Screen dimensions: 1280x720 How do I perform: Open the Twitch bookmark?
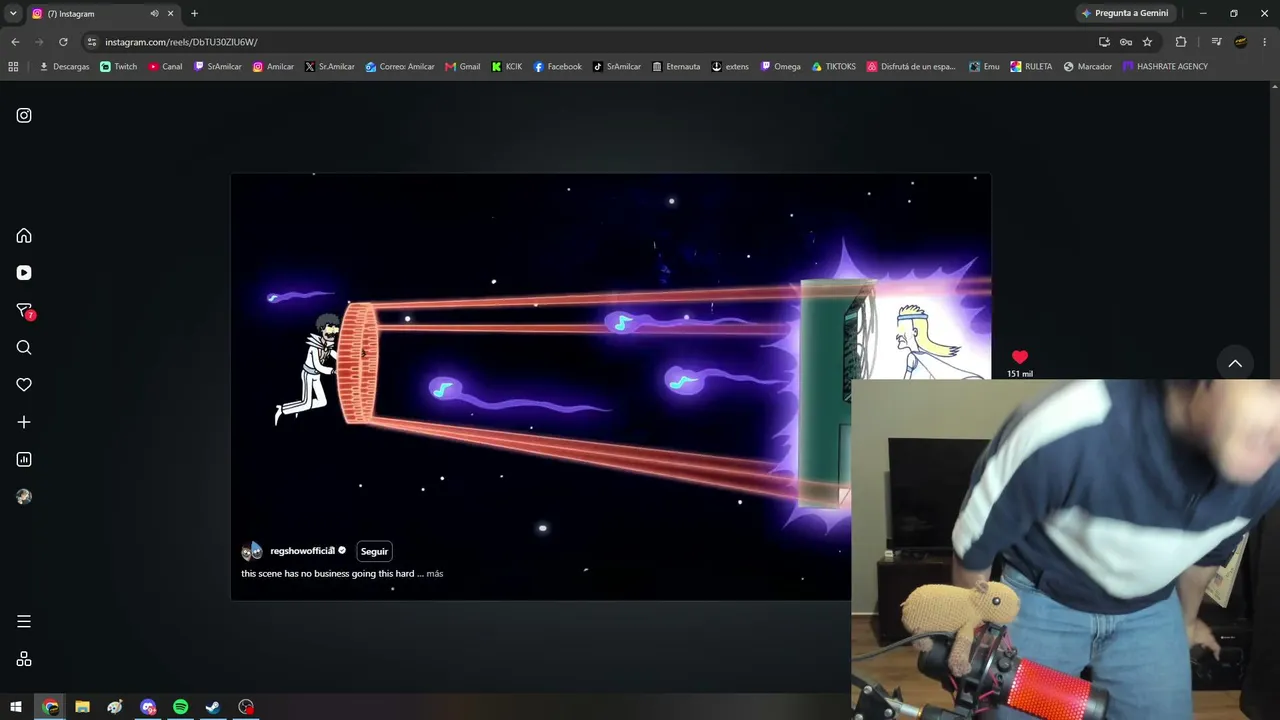(119, 67)
